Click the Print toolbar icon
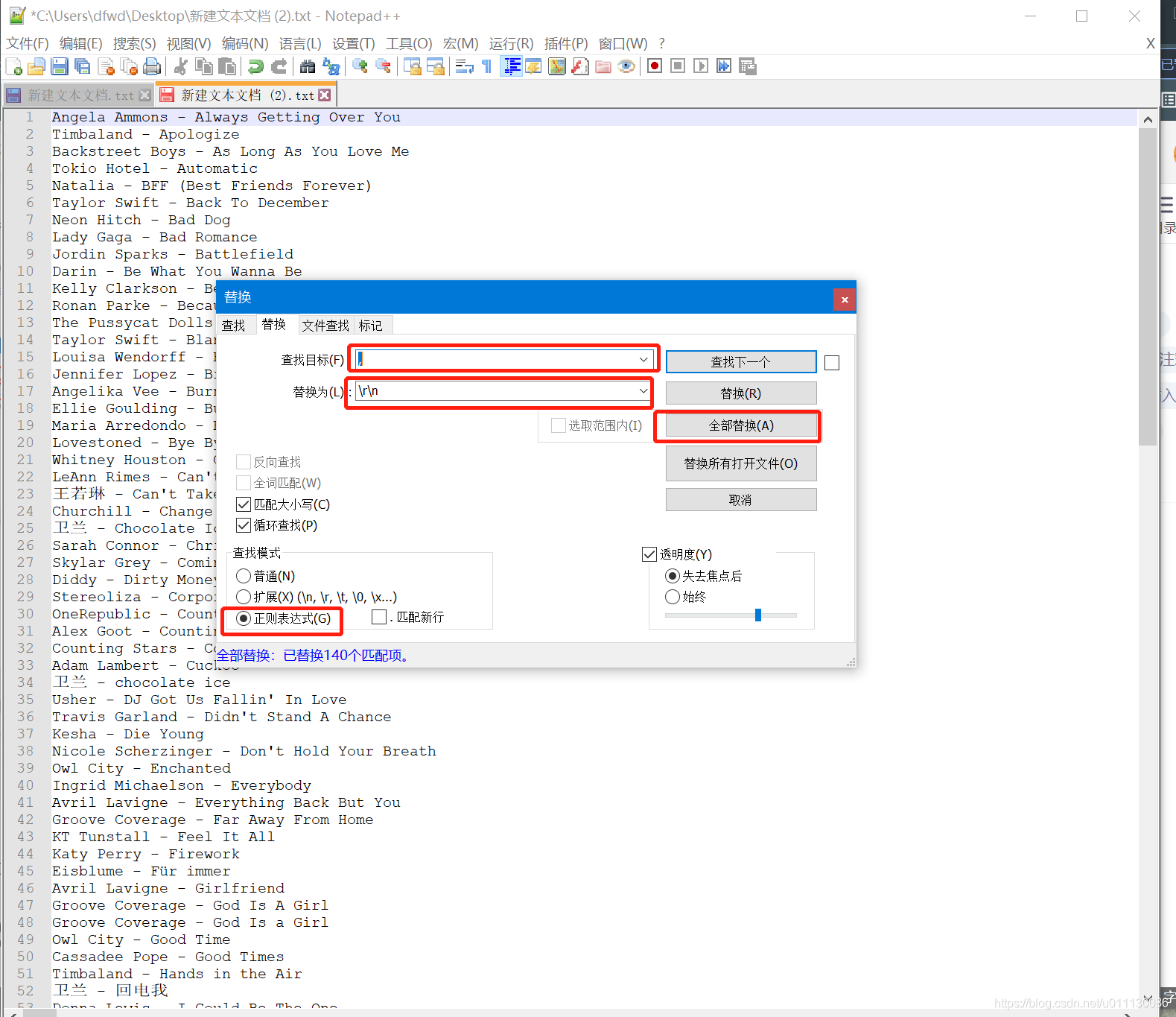The height and width of the screenshot is (1017, 1176). pyautogui.click(x=152, y=66)
